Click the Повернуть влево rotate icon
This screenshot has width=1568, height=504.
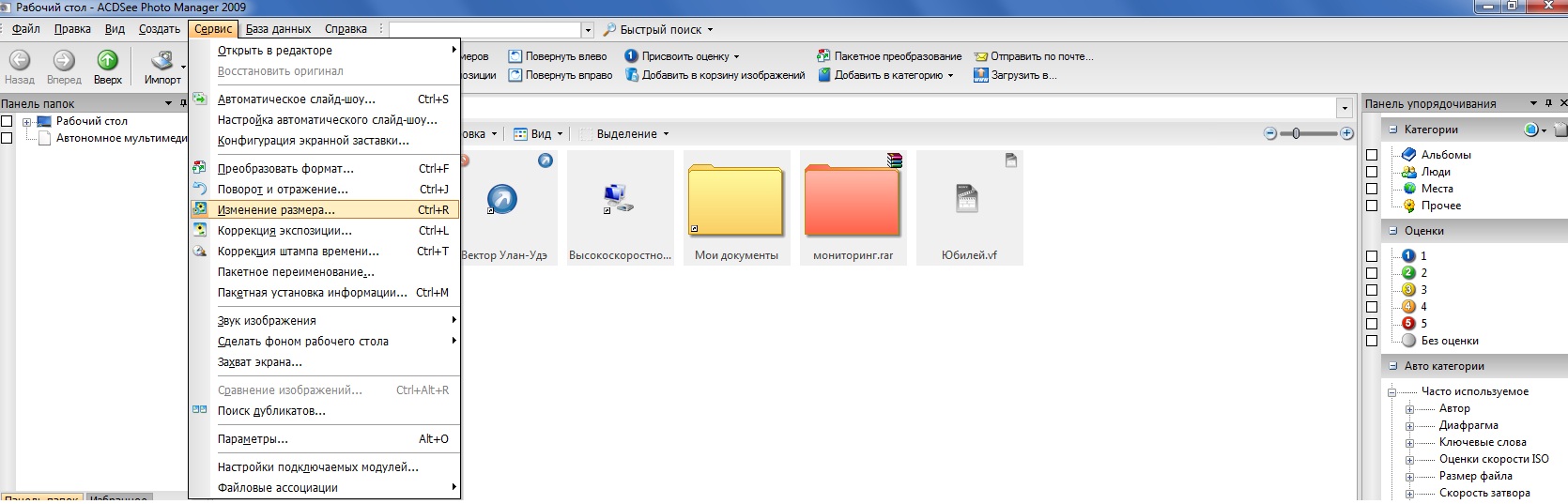(515, 56)
